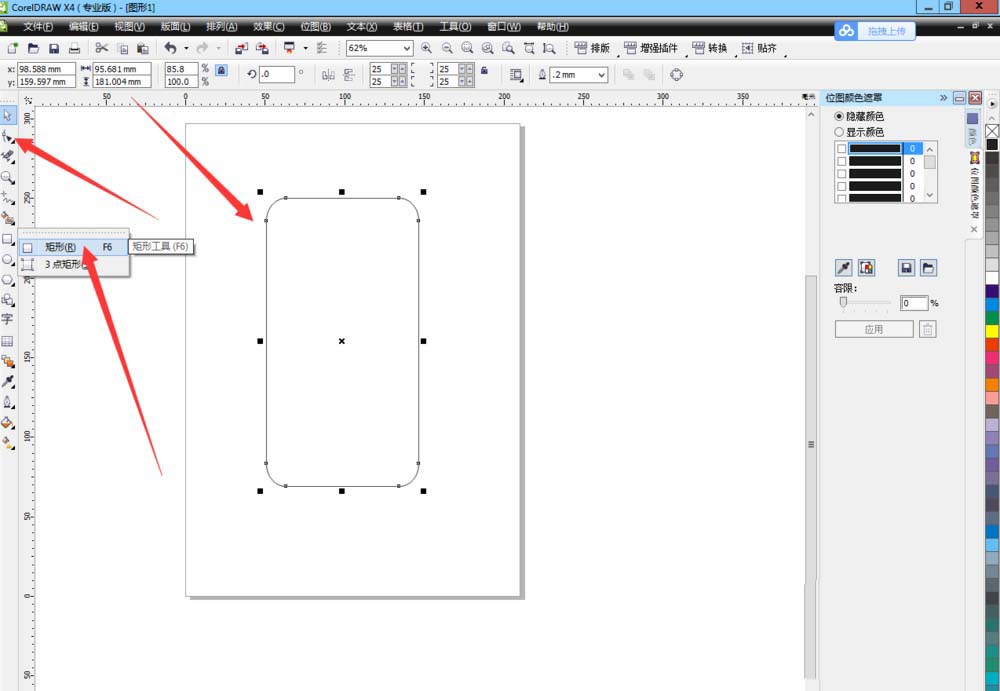Viewport: 1000px width, 691px height.
Task: Select the Interactive blend tool
Action: pyautogui.click(x=8, y=361)
